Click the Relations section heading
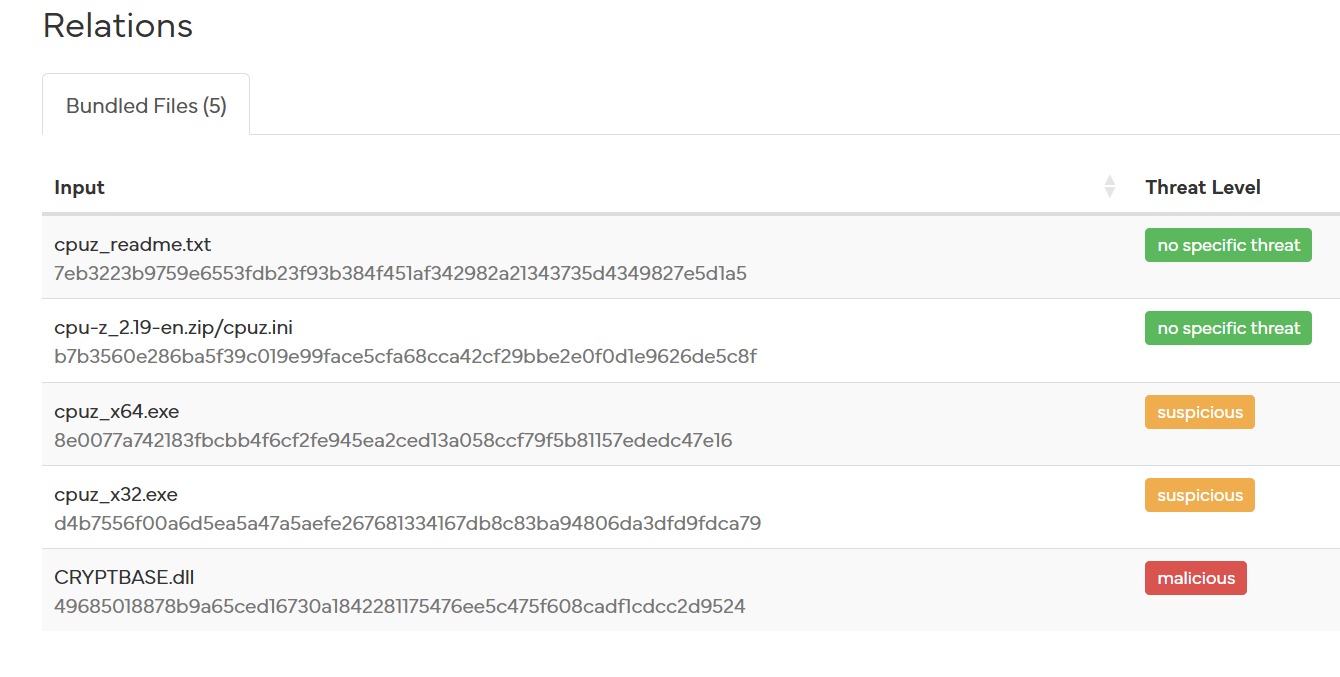This screenshot has width=1340, height=677. click(118, 26)
